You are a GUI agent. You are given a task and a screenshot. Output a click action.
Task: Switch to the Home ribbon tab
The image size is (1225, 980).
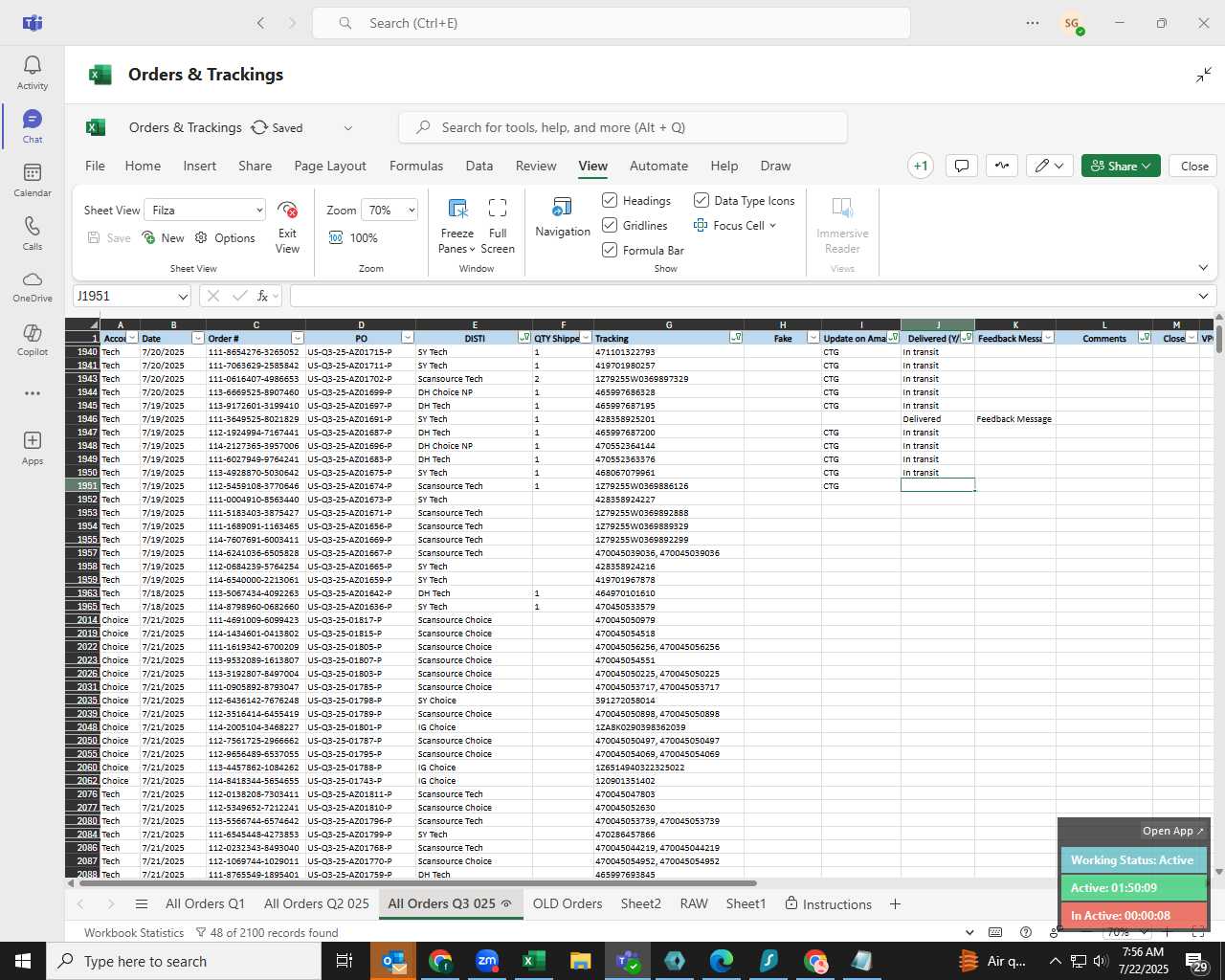point(143,166)
